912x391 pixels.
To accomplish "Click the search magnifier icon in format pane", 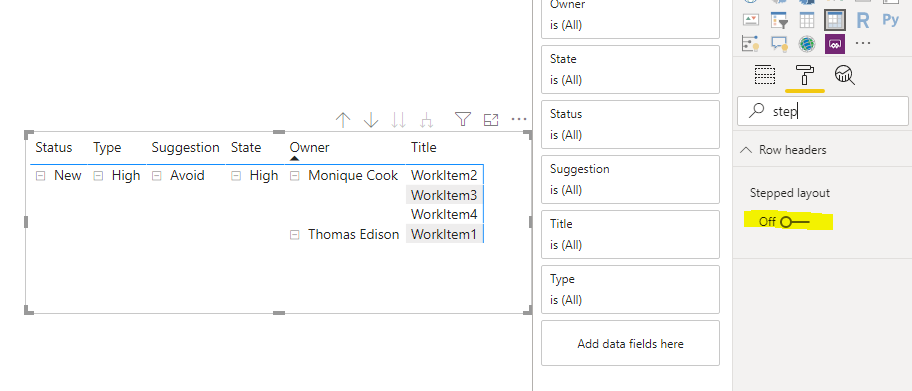I will coord(756,111).
